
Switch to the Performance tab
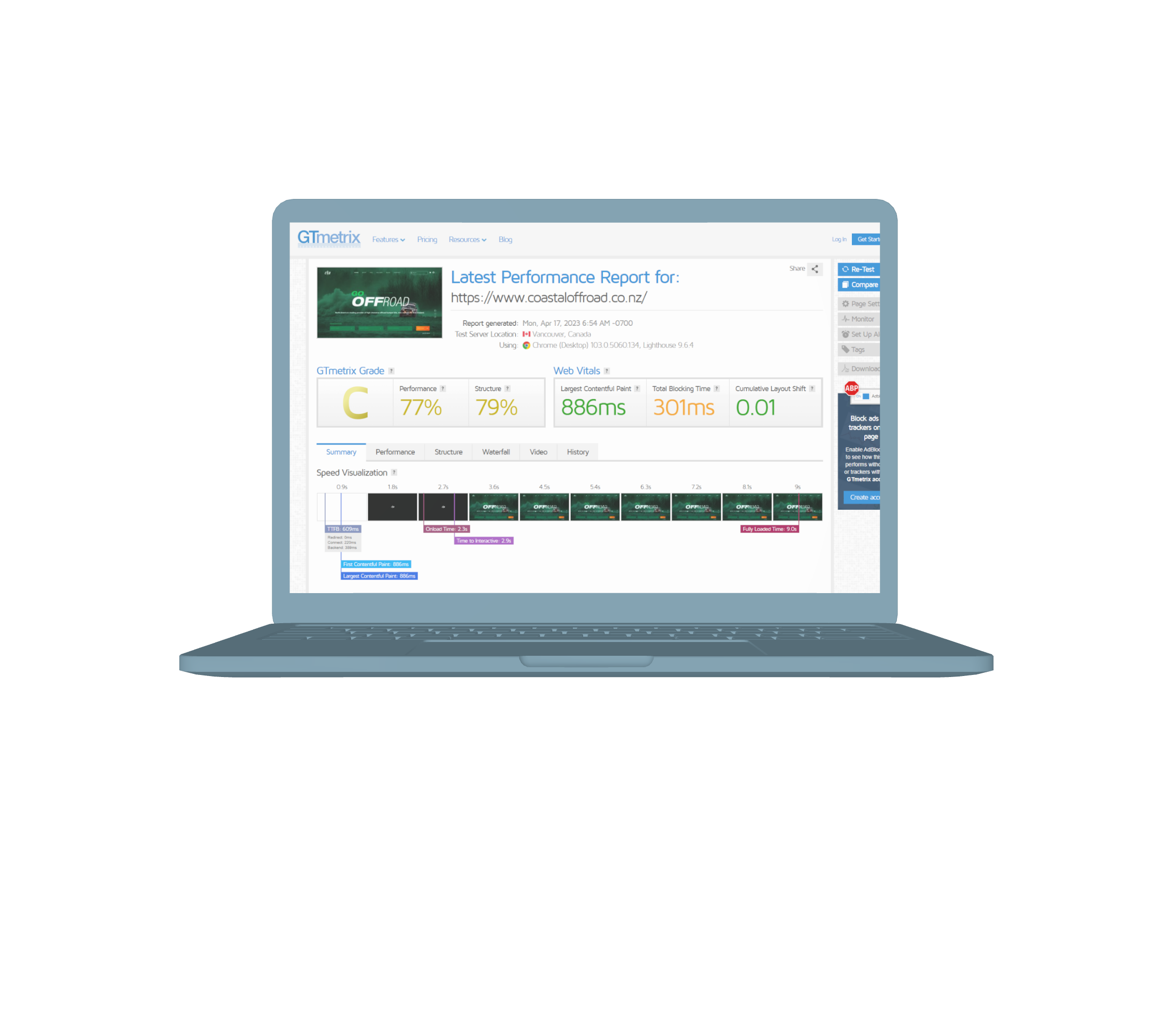(x=394, y=451)
